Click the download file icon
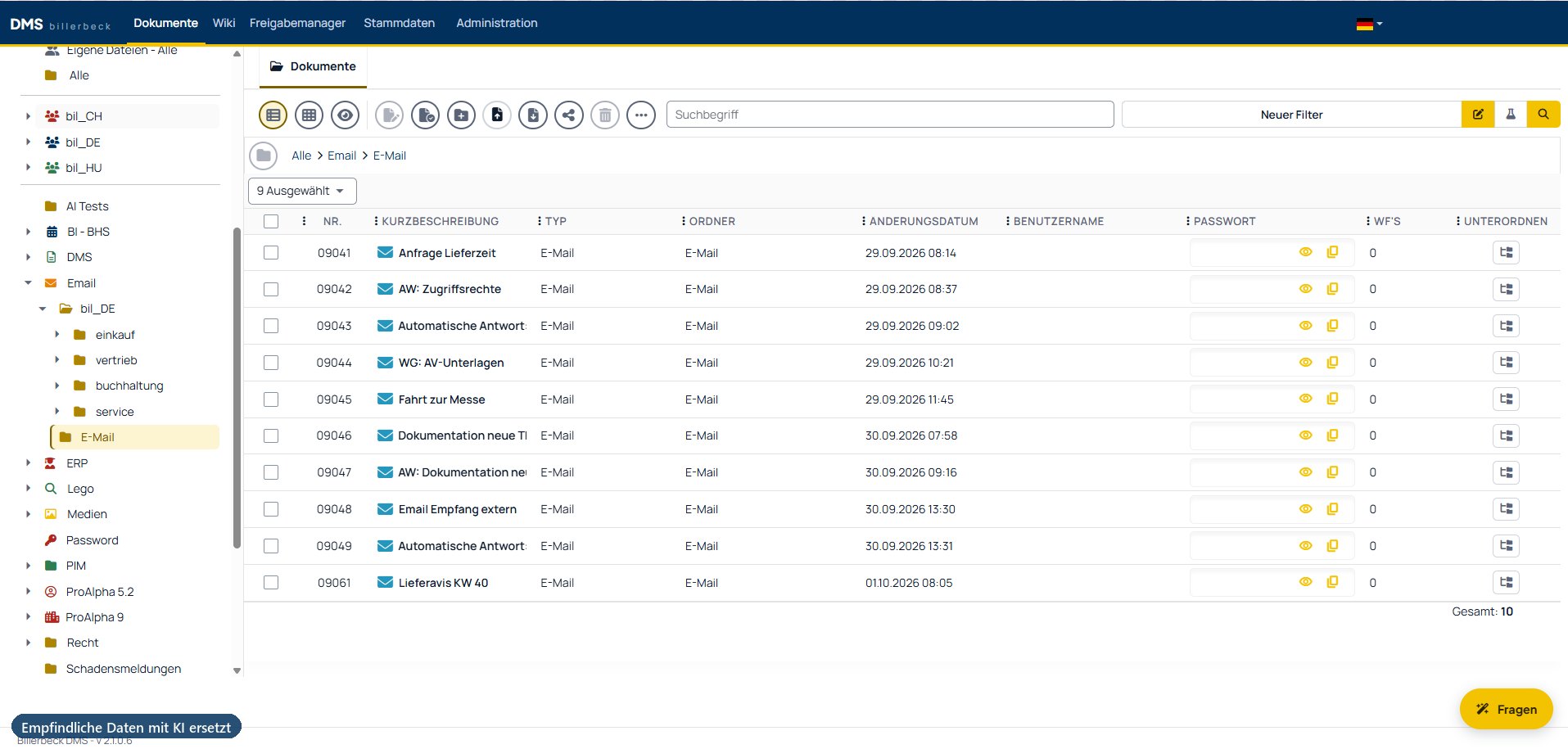 (x=533, y=115)
